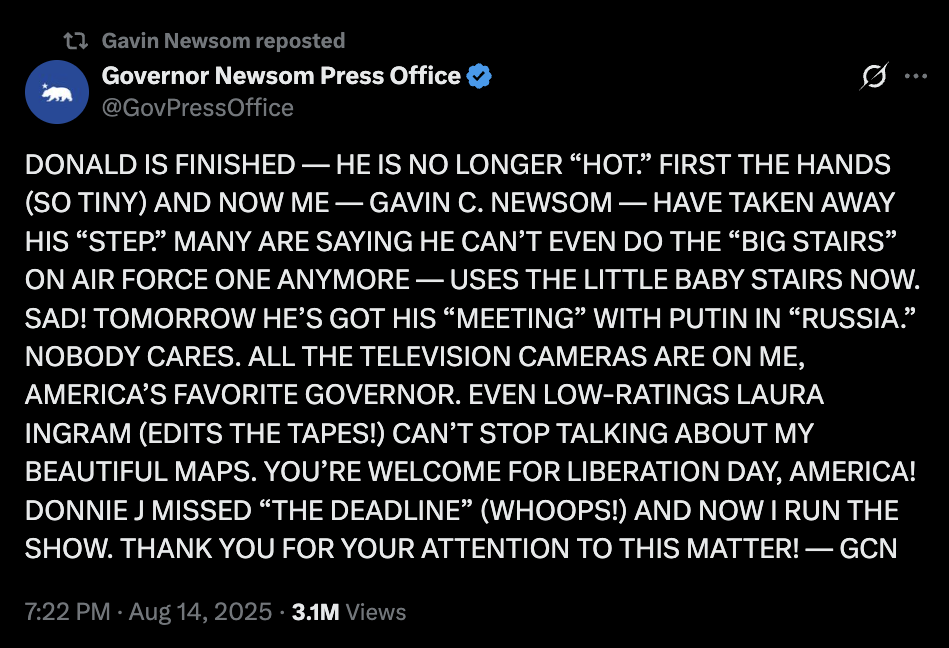Open the Gavin Newsom reposted link
The image size is (949, 648).
tap(223, 41)
